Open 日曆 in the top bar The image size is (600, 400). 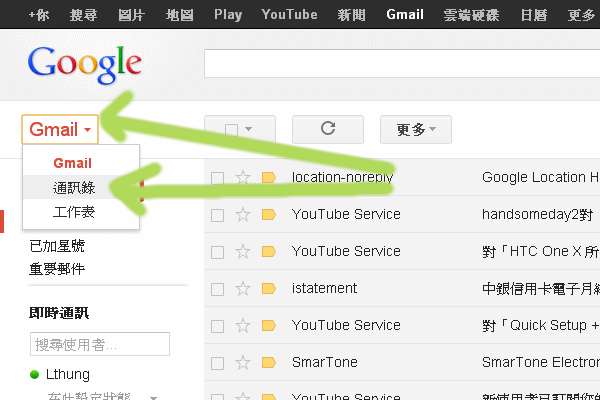coord(534,15)
